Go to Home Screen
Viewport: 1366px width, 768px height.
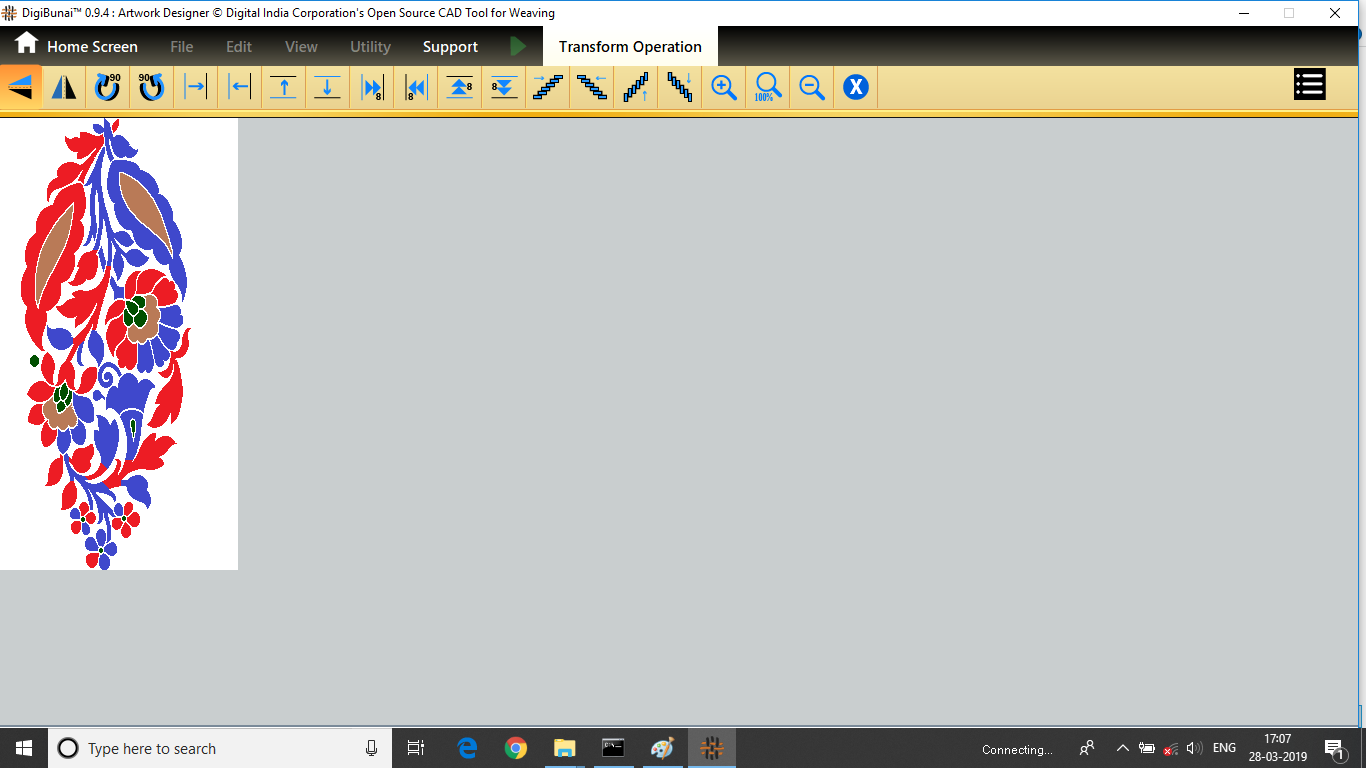(76, 46)
